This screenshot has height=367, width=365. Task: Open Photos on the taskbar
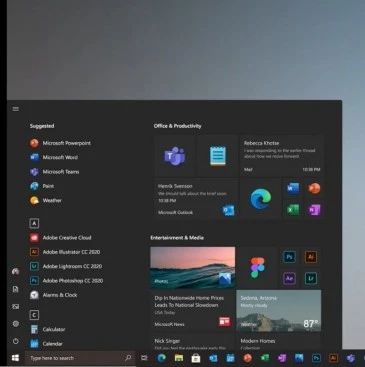[x=299, y=358]
